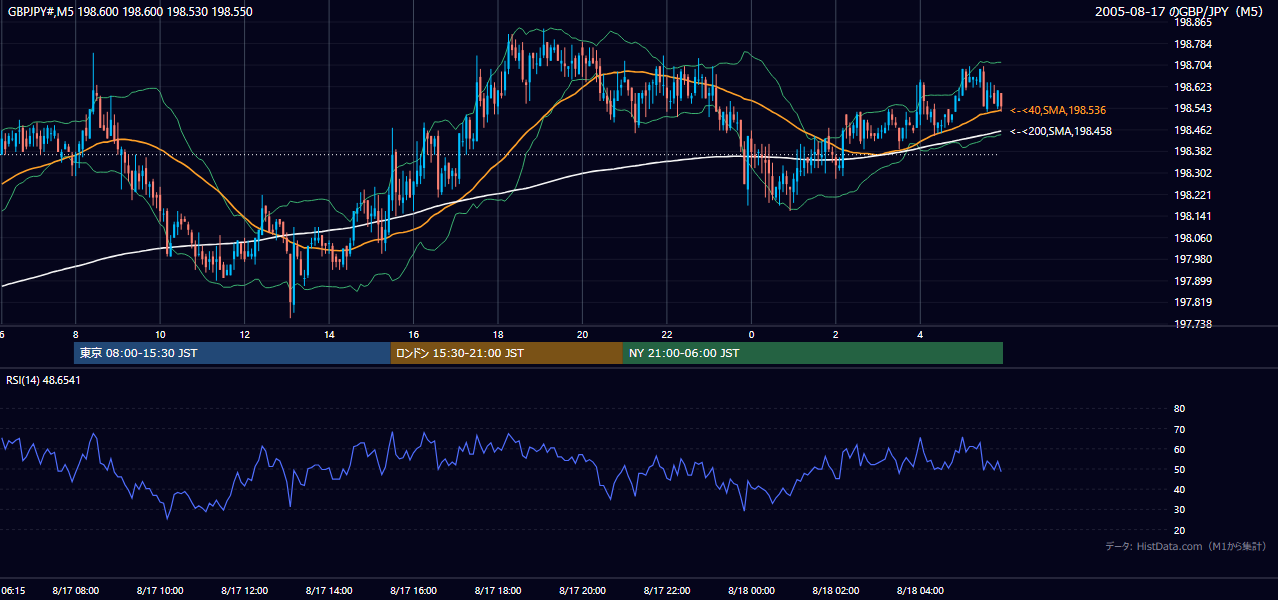Viewport: 1278px width, 600px height.
Task: Click the 8/17 12:00 time label
Action: (x=244, y=590)
